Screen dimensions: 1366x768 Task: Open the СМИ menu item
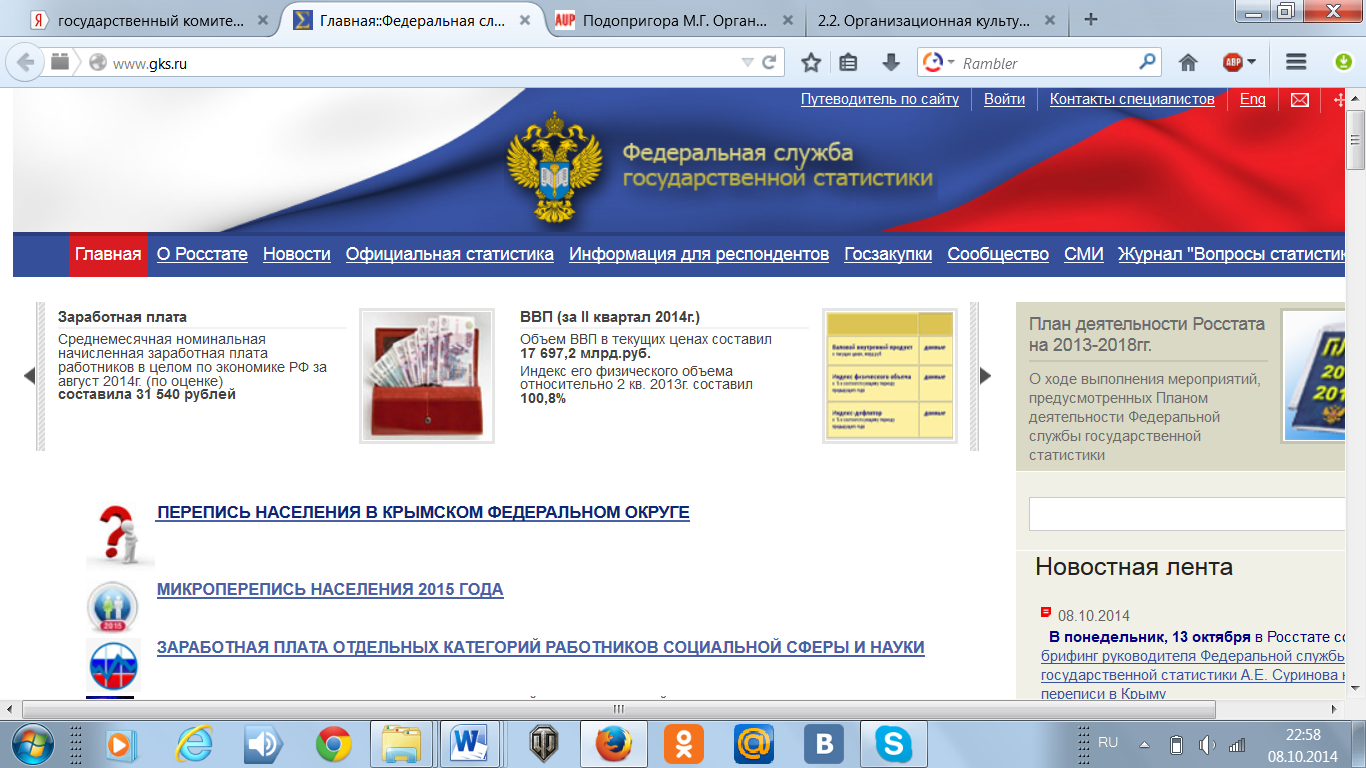coord(1084,254)
